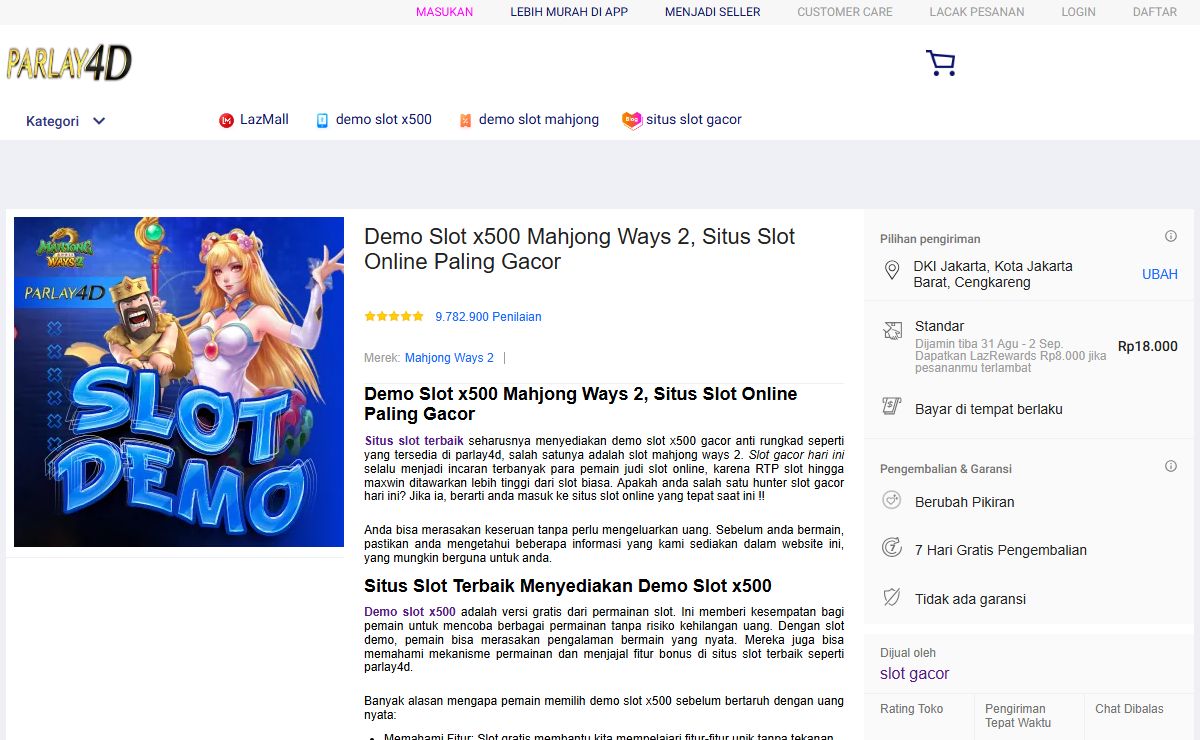
Task: Click the location pin icon for DKI Jakarta
Action: 892,271
